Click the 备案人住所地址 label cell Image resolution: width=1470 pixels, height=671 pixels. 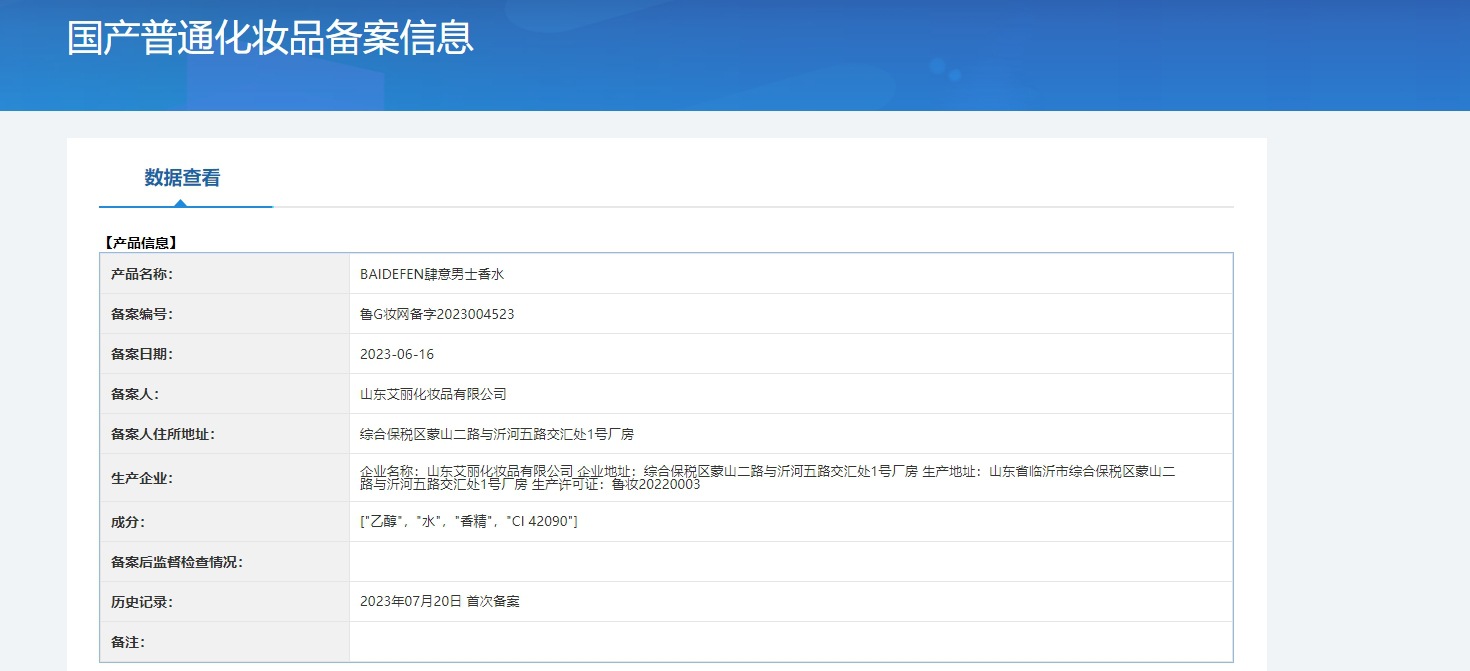pos(225,434)
